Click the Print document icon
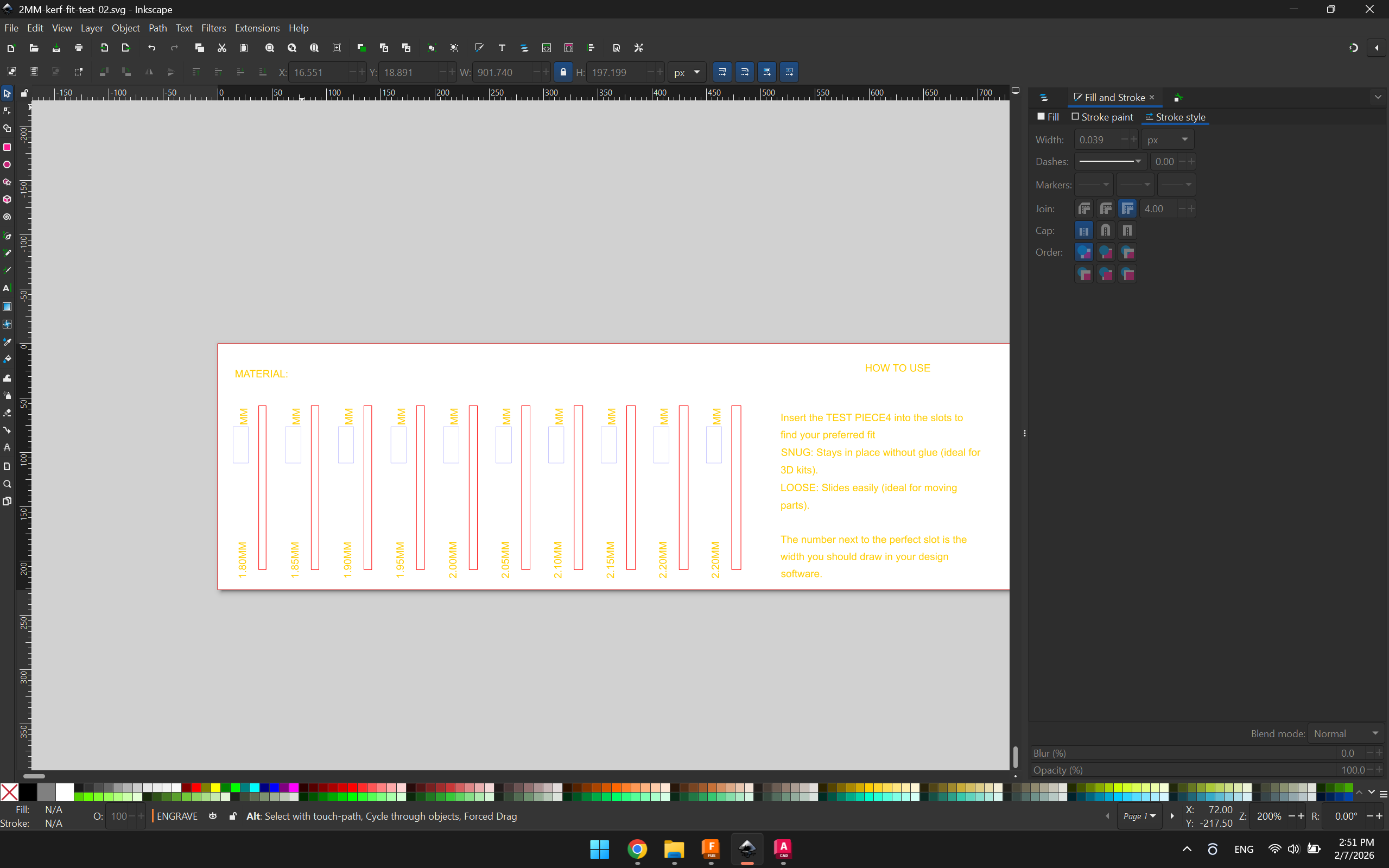Viewport: 1389px width, 868px height. 79,48
